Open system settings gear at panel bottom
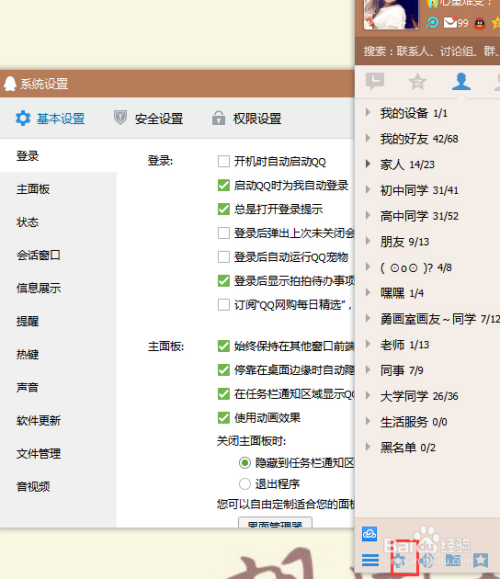 pos(400,561)
